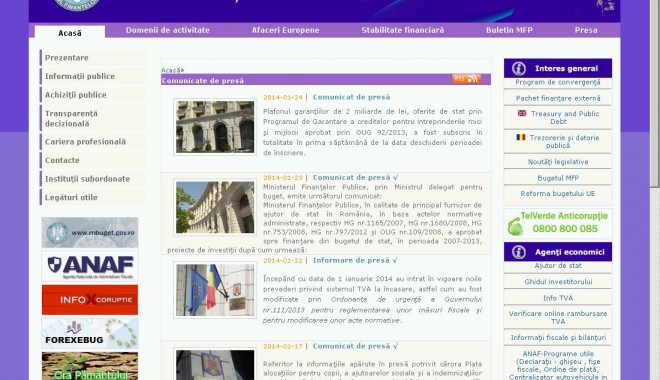This screenshot has height=380, width=660.
Task: Open Contacte in left sidebar
Action: pos(92,160)
